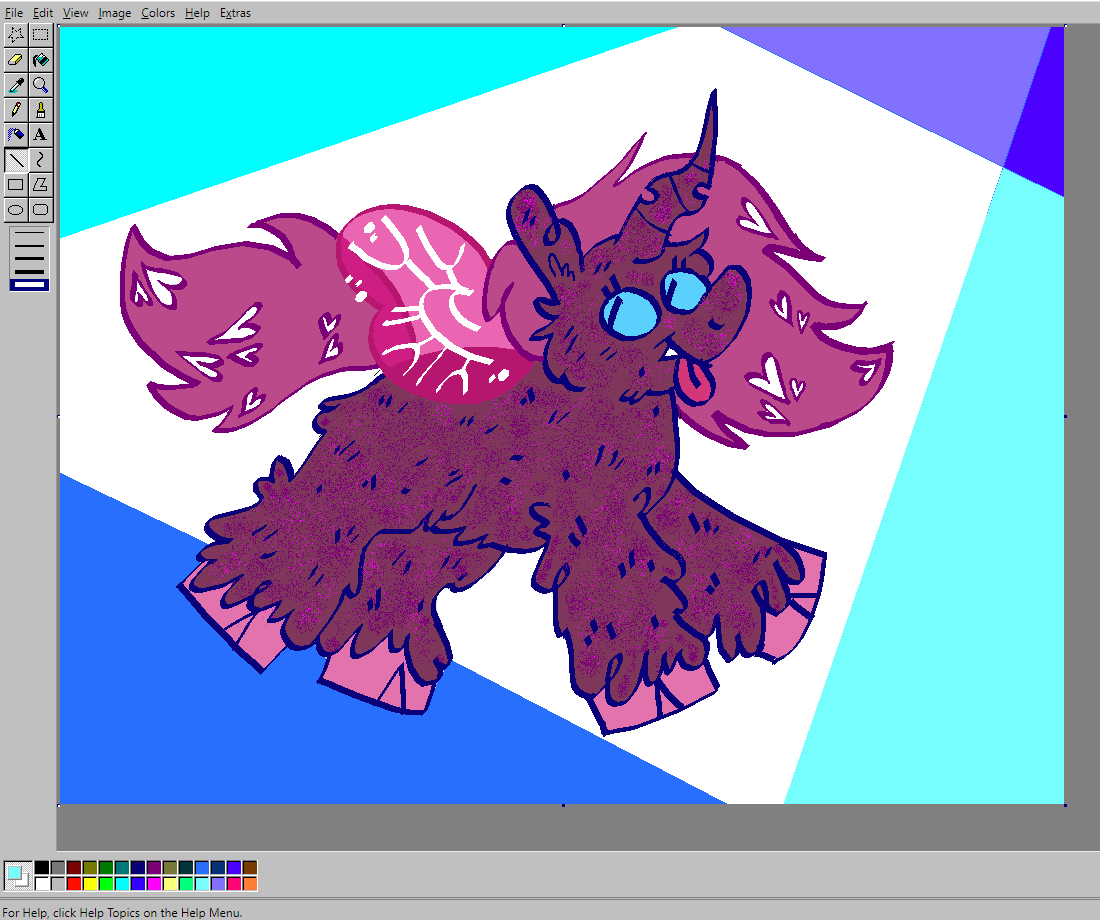The width and height of the screenshot is (1100, 920).
Task: Open the Edit menu
Action: (43, 13)
